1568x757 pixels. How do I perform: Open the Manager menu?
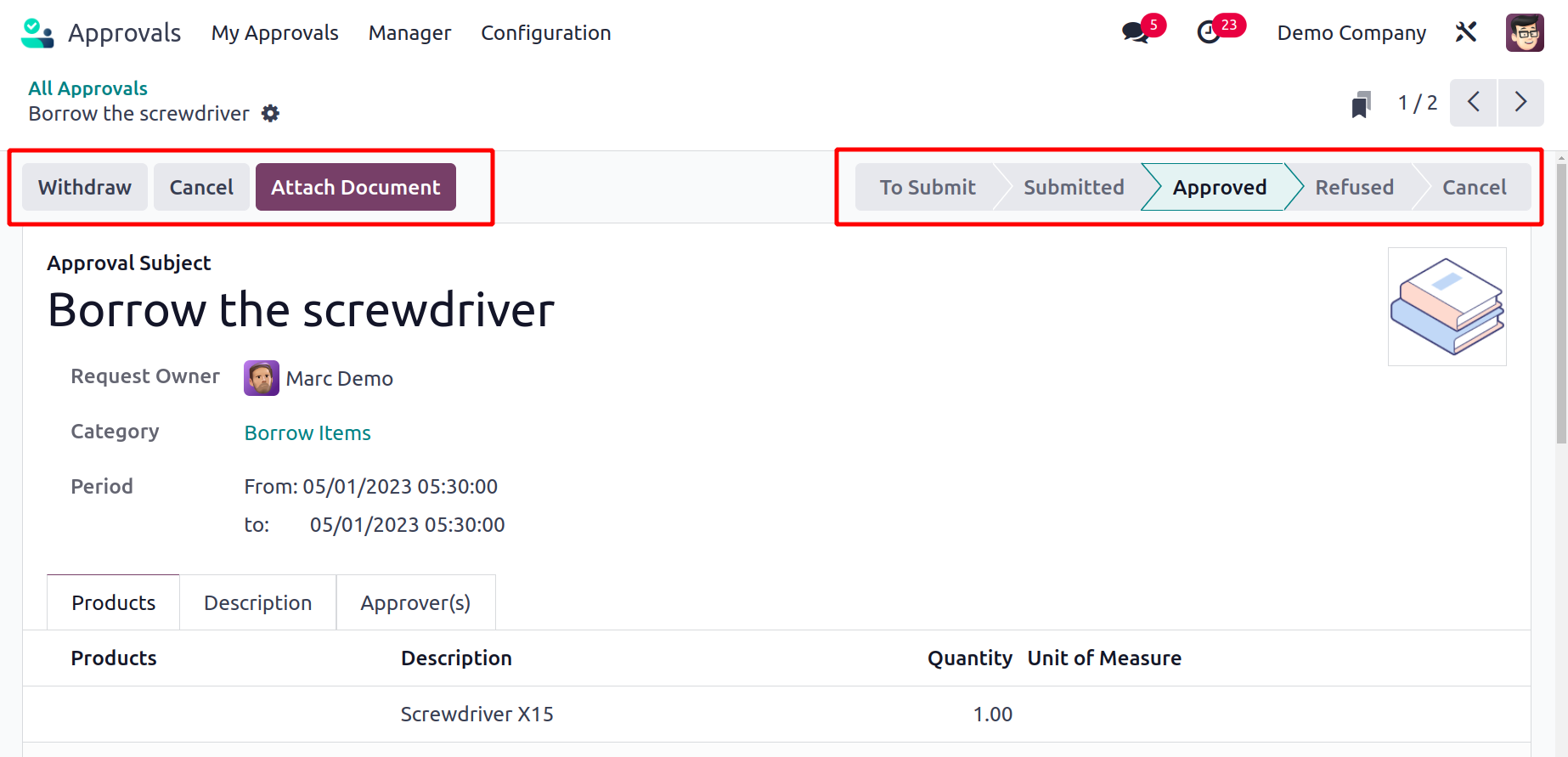[409, 33]
